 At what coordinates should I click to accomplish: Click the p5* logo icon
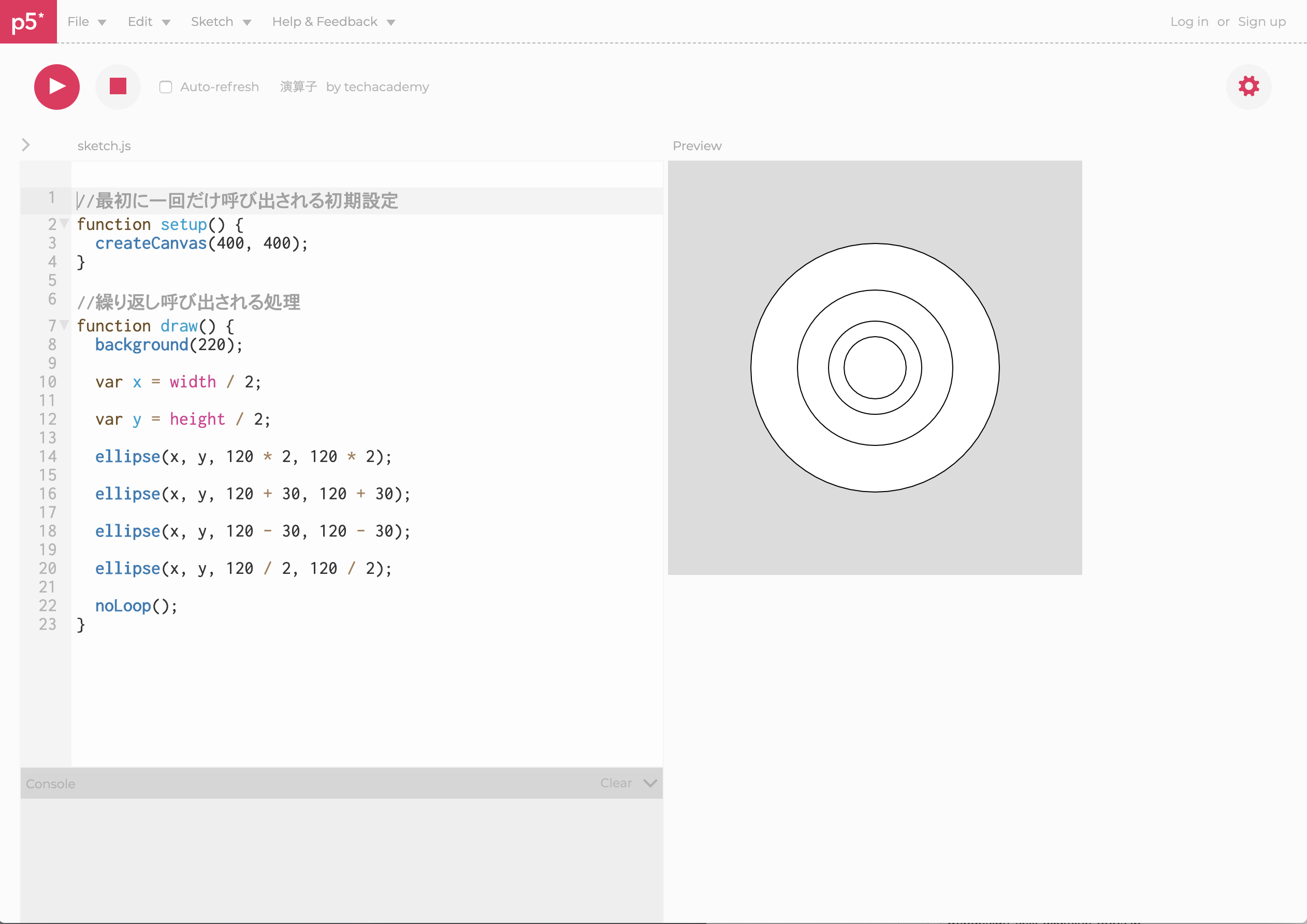coord(28,22)
